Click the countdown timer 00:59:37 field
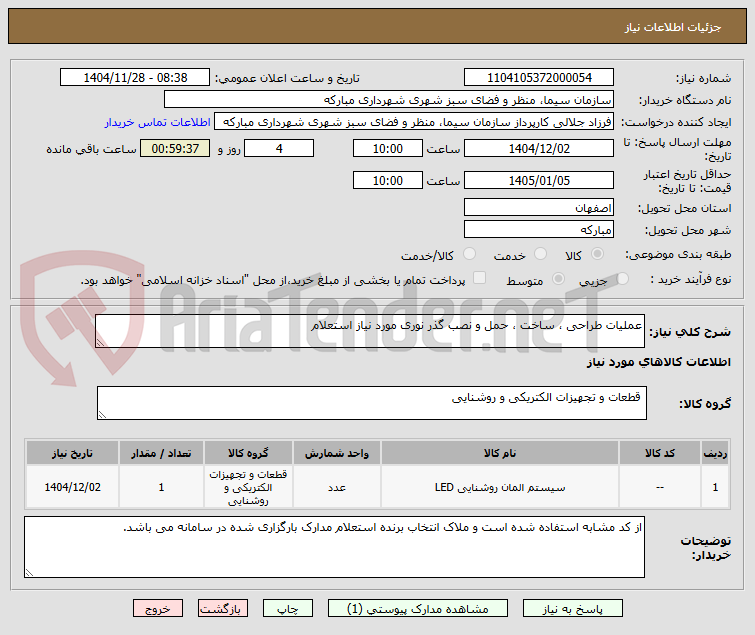The image size is (755, 635). (175, 148)
